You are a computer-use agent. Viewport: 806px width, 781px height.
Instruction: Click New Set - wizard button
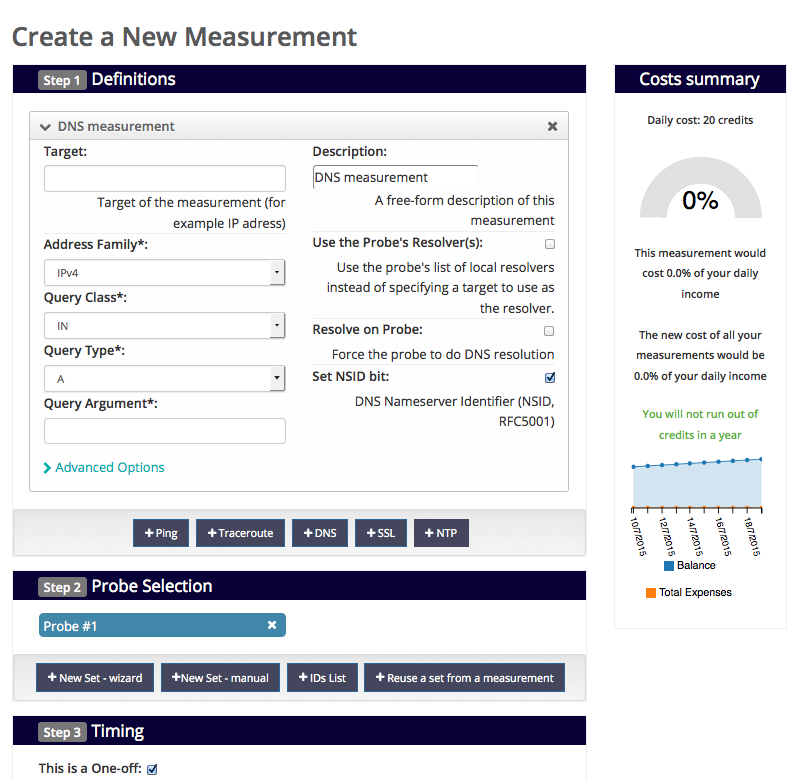tap(95, 678)
